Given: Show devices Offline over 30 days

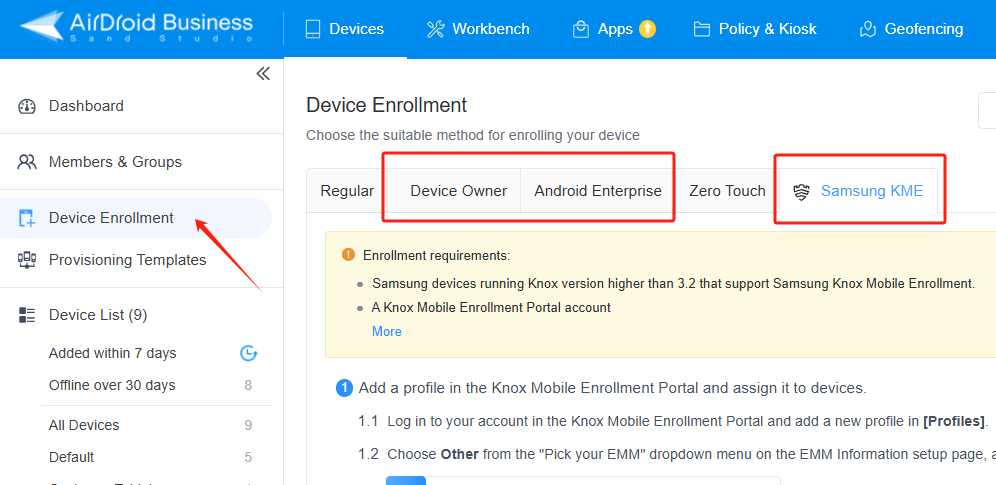Looking at the screenshot, I should [112, 385].
